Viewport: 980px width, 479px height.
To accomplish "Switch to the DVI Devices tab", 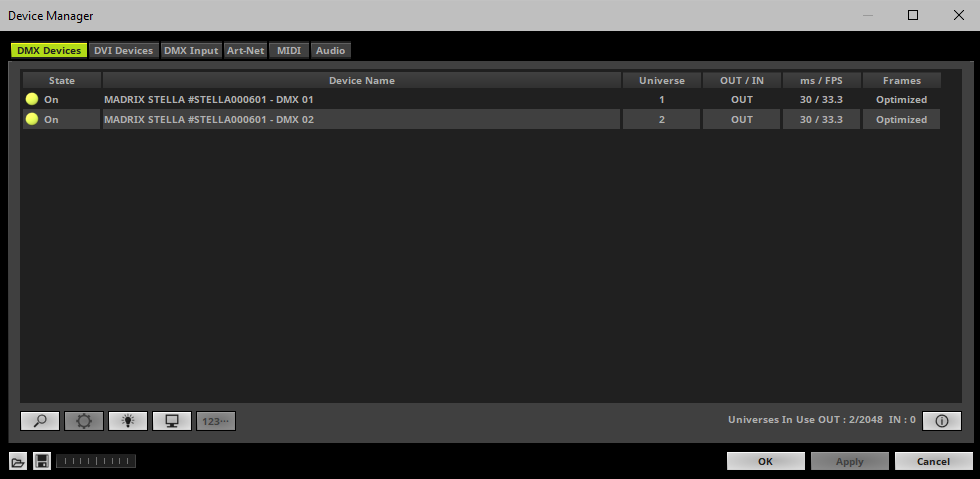I will [124, 51].
